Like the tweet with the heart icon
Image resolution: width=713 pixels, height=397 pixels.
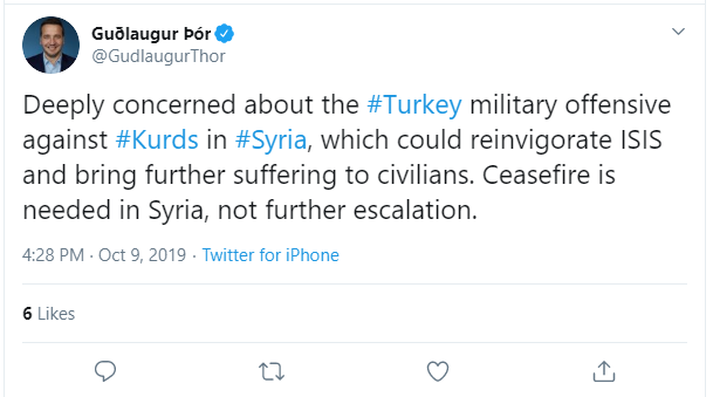437,371
